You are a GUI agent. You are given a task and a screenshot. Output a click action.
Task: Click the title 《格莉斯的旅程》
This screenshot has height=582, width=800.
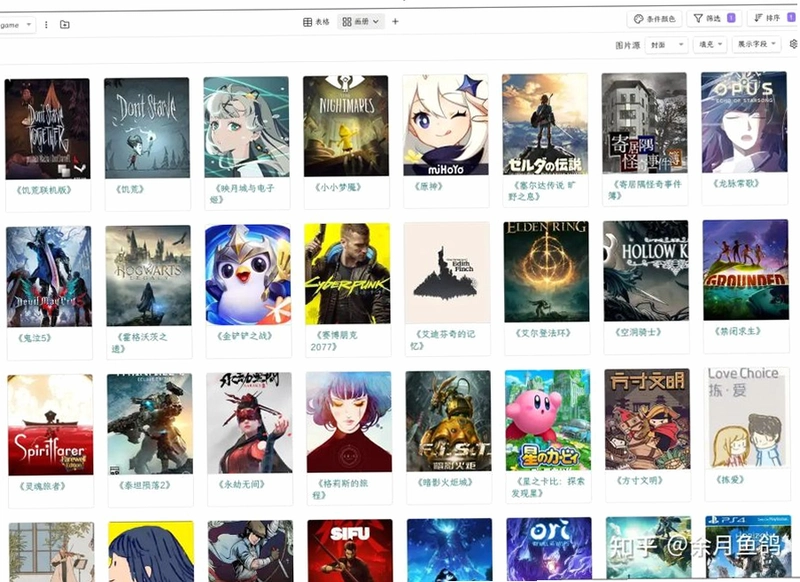342,489
